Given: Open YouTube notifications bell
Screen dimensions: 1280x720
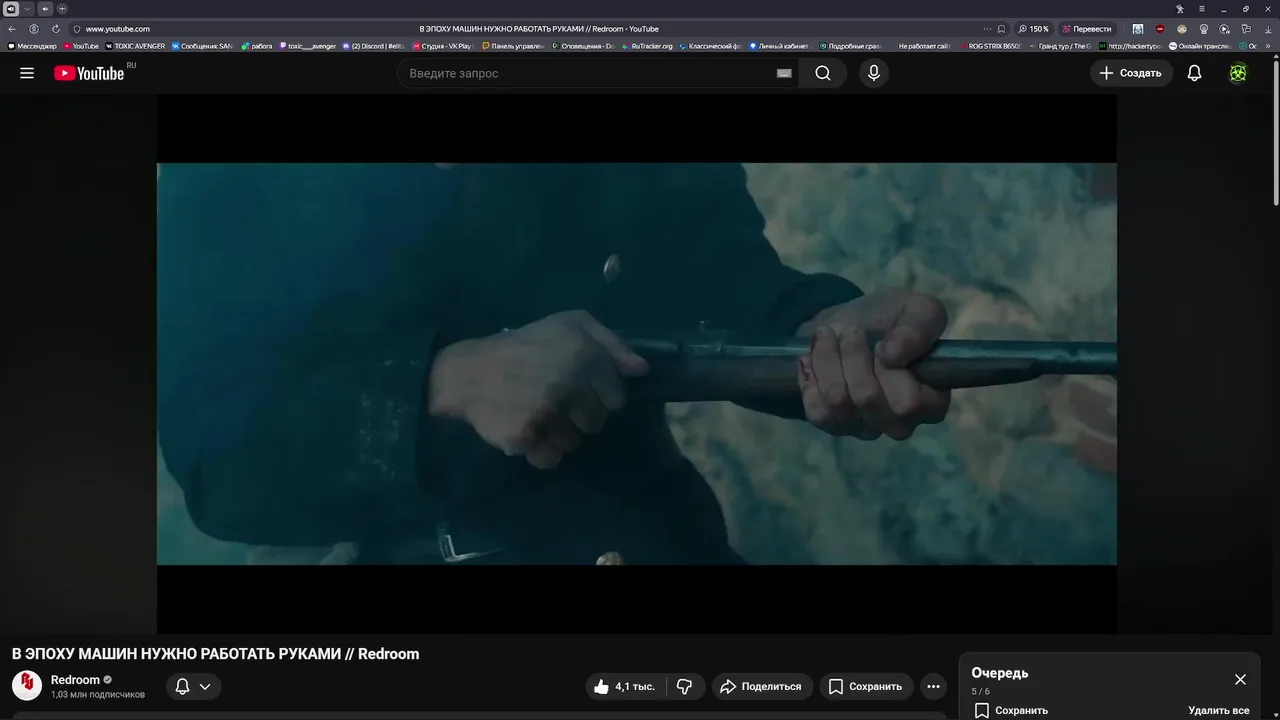Looking at the screenshot, I should [x=1194, y=73].
